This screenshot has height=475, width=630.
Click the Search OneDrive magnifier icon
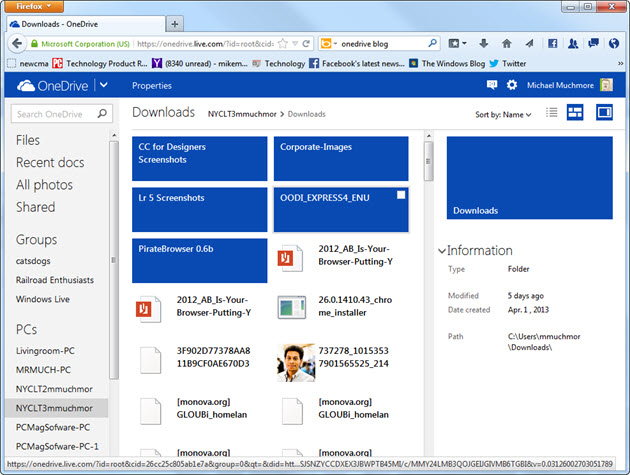[x=102, y=114]
